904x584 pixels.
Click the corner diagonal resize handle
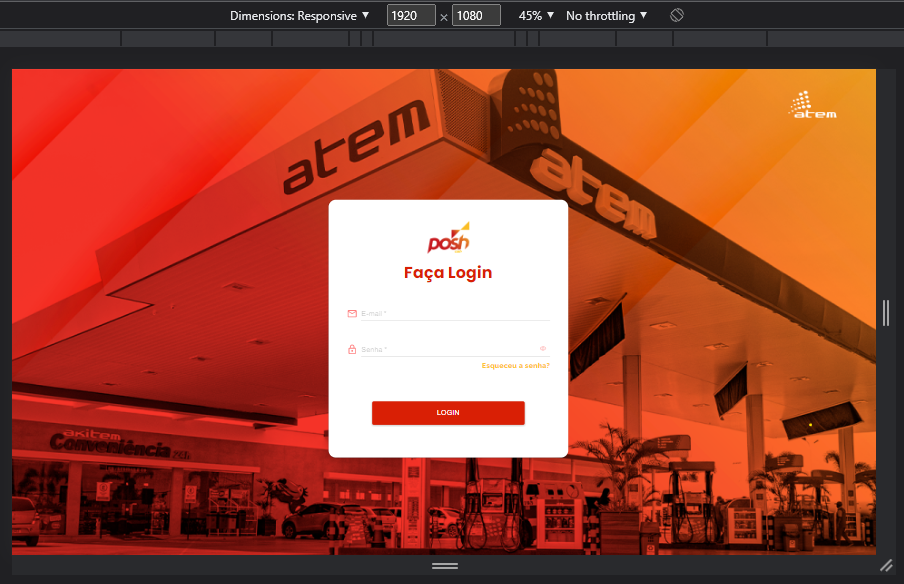point(887,566)
